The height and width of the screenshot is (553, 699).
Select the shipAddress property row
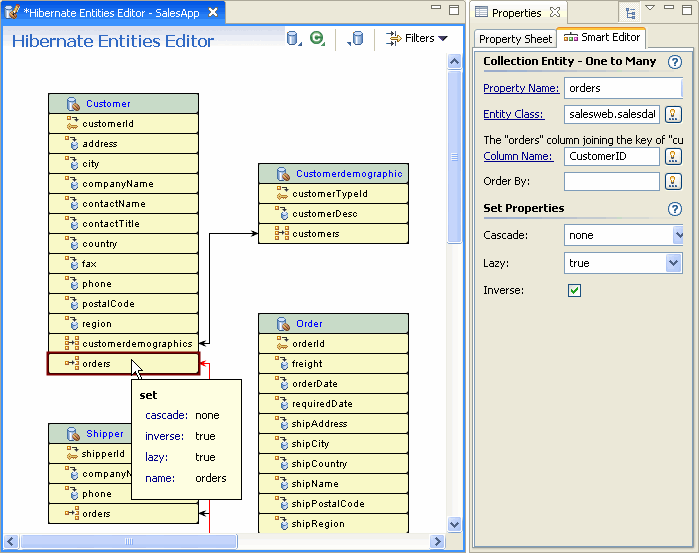pos(333,424)
